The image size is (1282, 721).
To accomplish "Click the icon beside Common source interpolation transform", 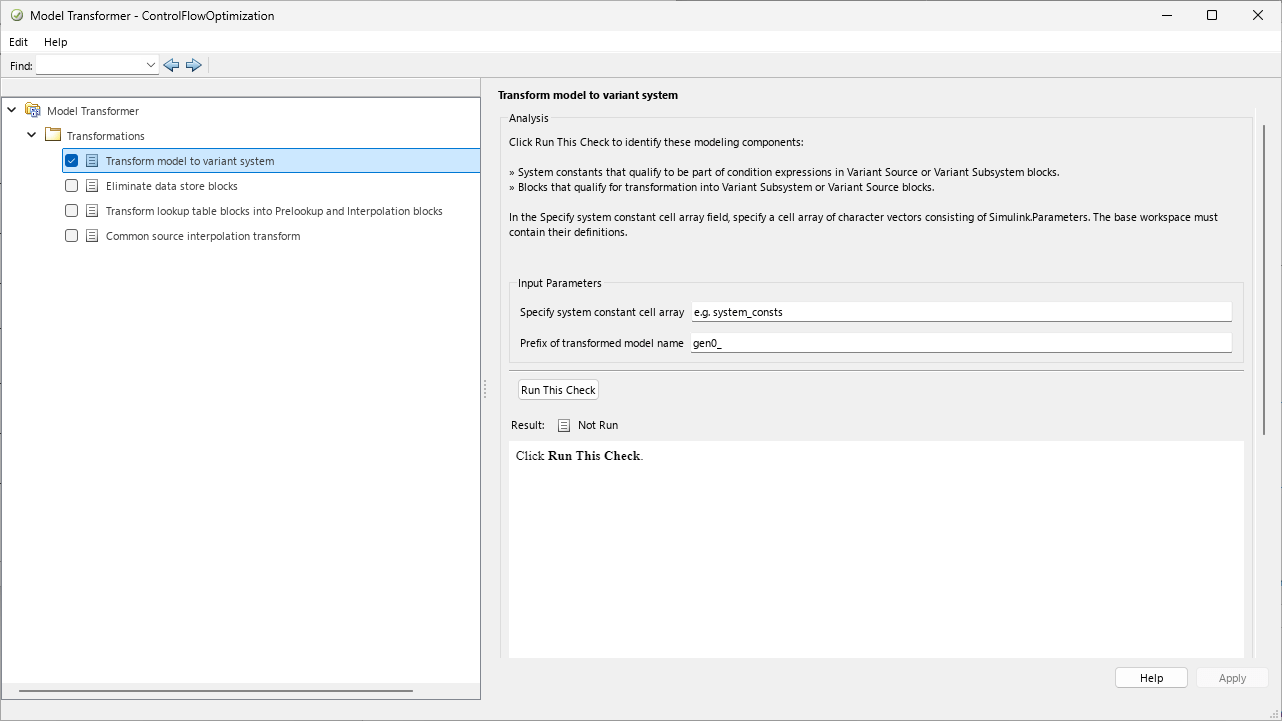I will pyautogui.click(x=92, y=236).
